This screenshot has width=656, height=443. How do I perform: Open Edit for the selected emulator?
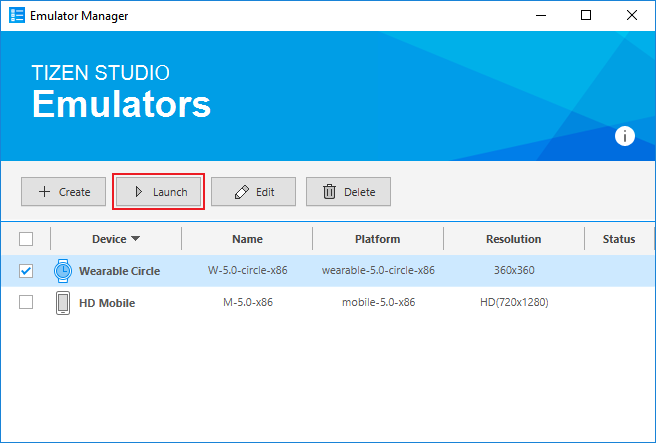coord(254,192)
